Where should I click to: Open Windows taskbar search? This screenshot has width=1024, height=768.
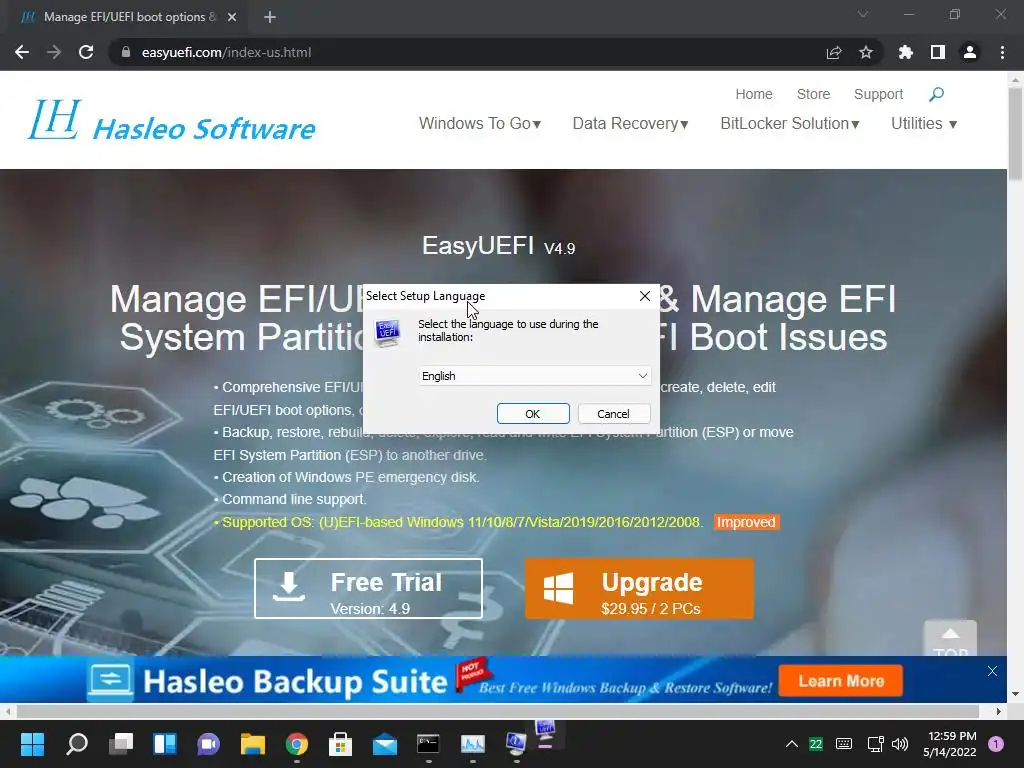[x=76, y=744]
